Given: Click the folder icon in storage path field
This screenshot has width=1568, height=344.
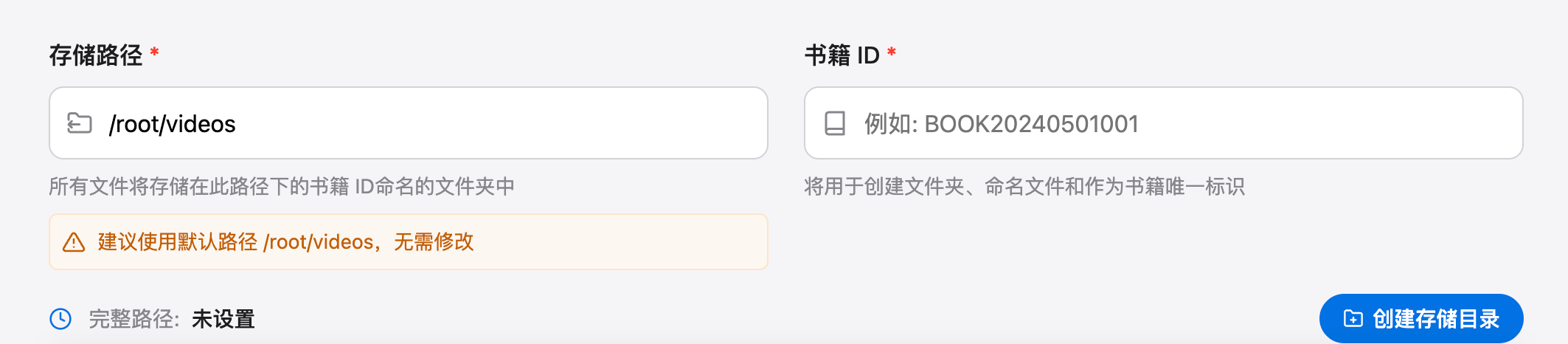Looking at the screenshot, I should (79, 123).
